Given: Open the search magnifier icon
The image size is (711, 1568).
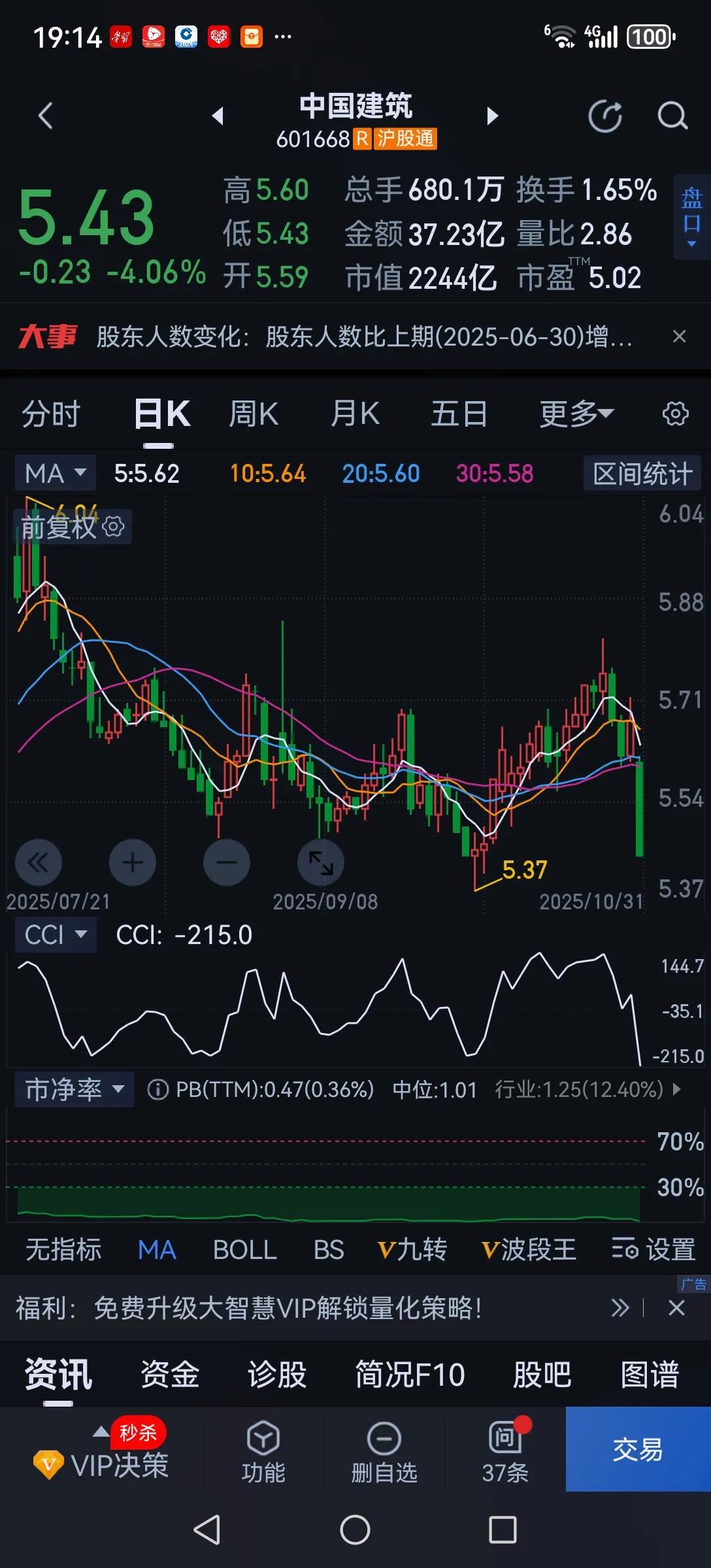Looking at the screenshot, I should 672,116.
